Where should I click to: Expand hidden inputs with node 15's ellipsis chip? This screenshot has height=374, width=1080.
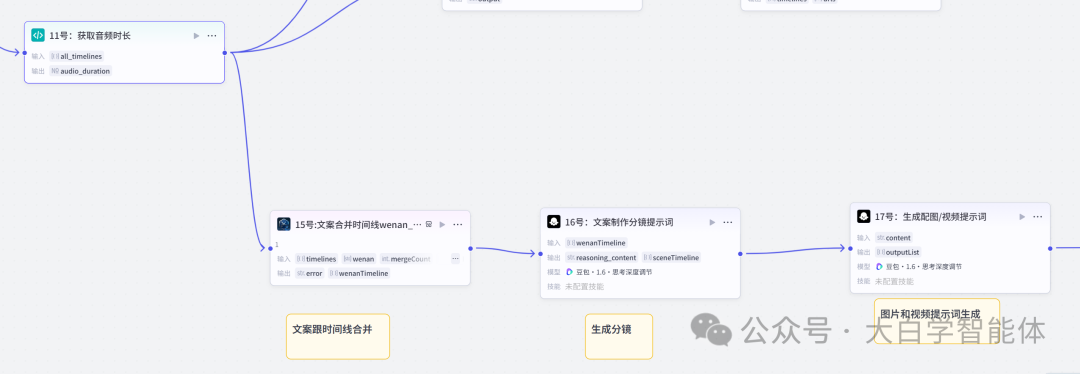tap(455, 259)
